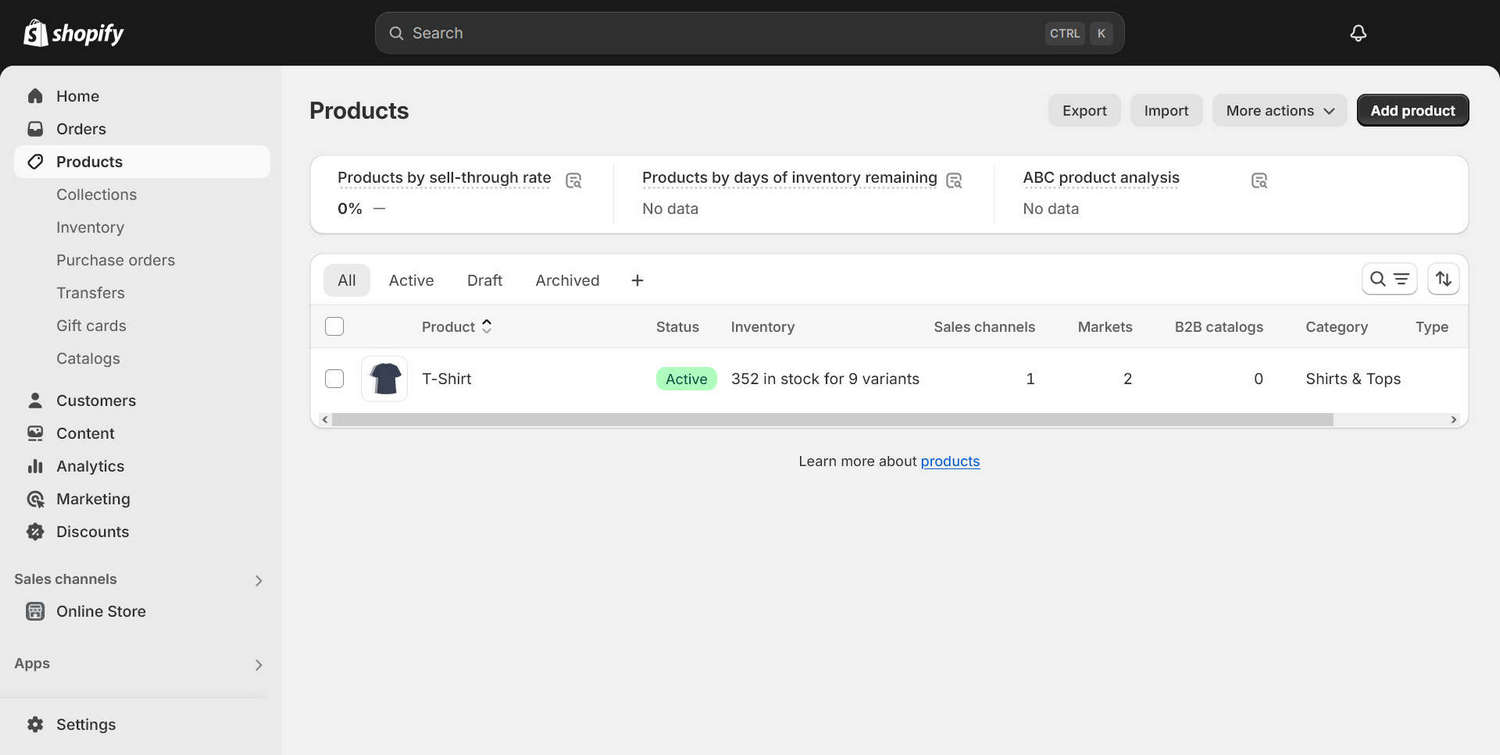Open days of inventory remaining report icon
This screenshot has width=1500, height=755.
(954, 180)
